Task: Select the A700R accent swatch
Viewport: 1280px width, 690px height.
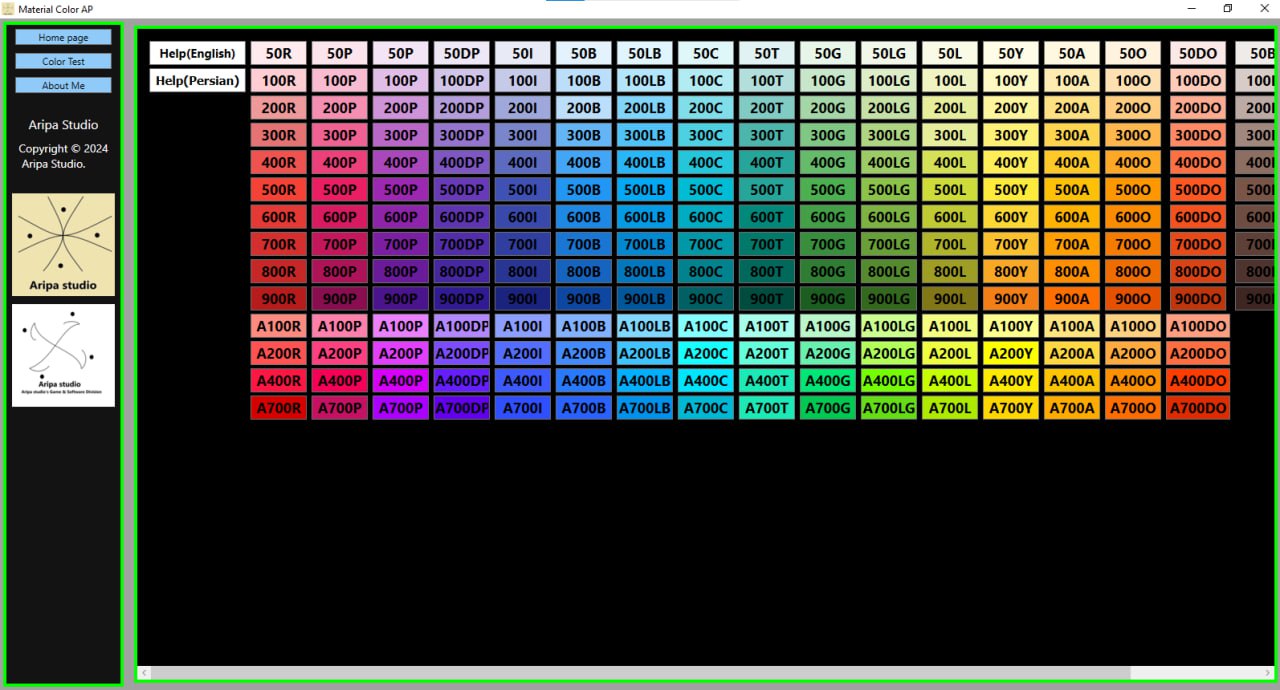Action: pyautogui.click(x=279, y=407)
